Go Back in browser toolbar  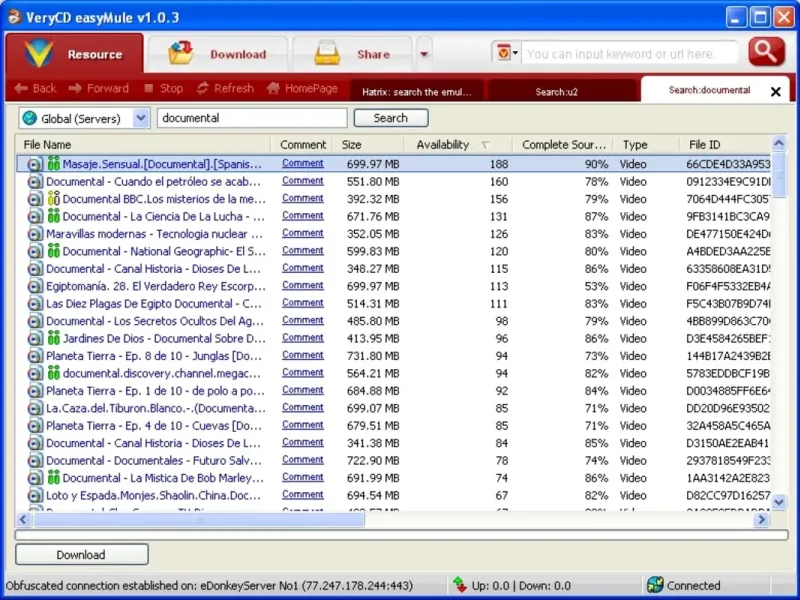tap(36, 88)
